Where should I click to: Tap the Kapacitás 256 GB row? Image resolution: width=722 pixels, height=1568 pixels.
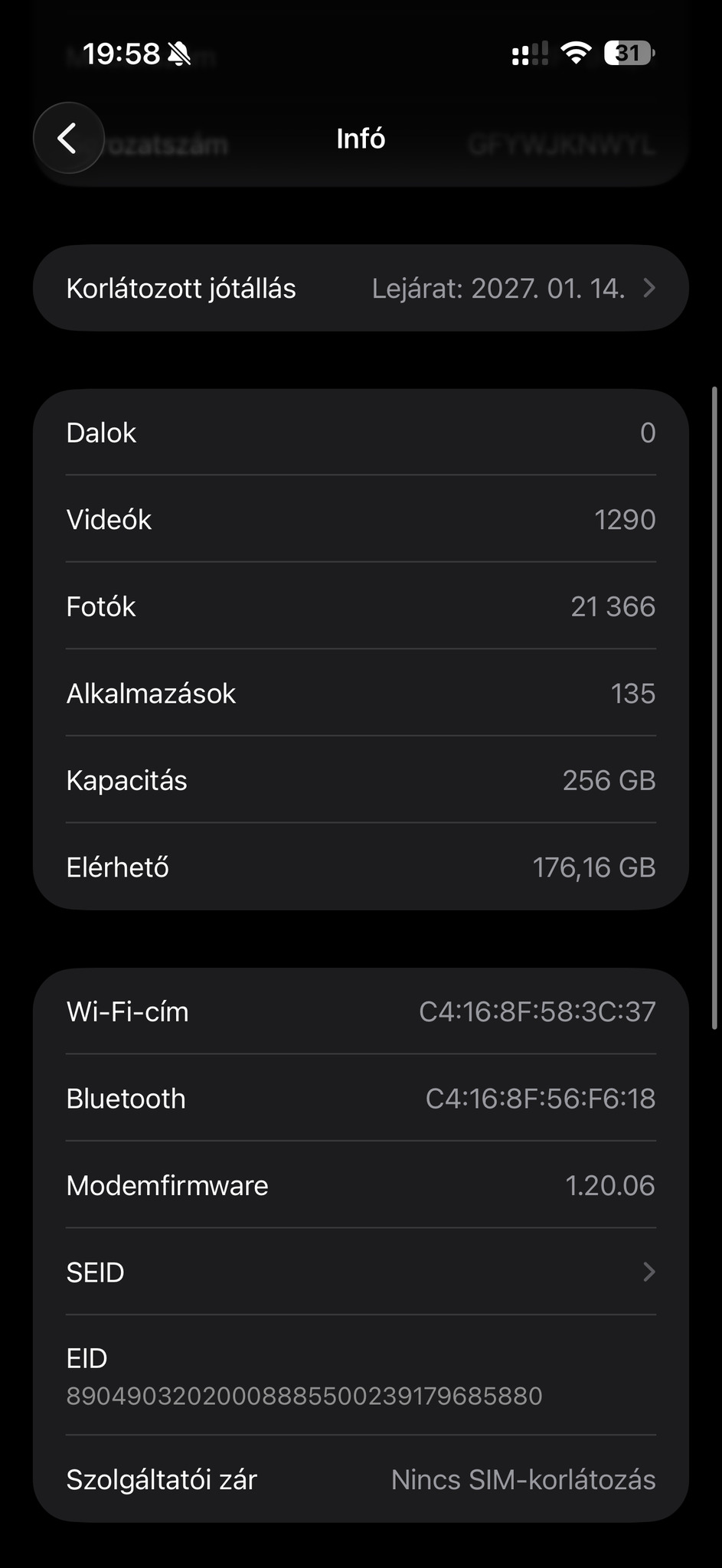pos(361,781)
